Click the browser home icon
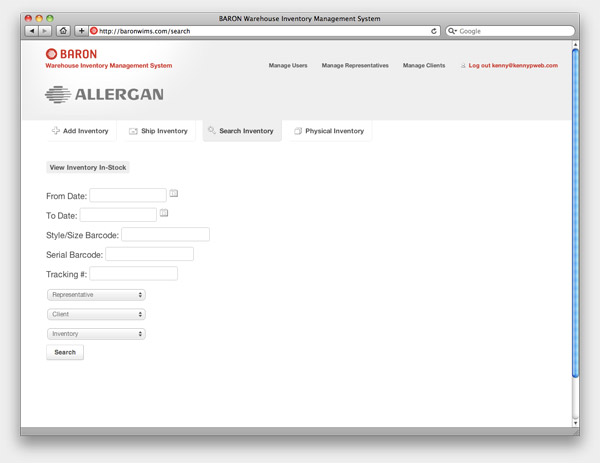The image size is (600, 463). click(63, 31)
